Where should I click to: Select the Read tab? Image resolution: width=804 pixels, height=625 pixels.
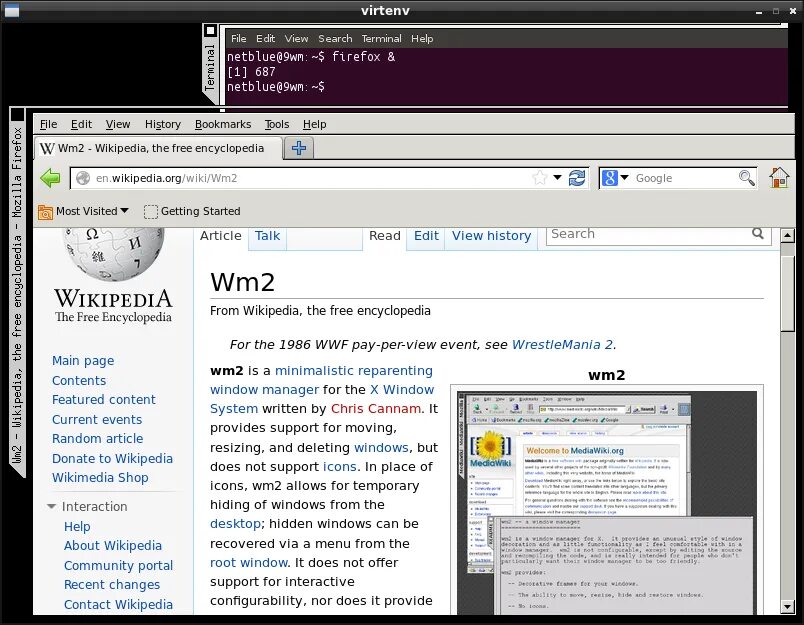tap(385, 236)
